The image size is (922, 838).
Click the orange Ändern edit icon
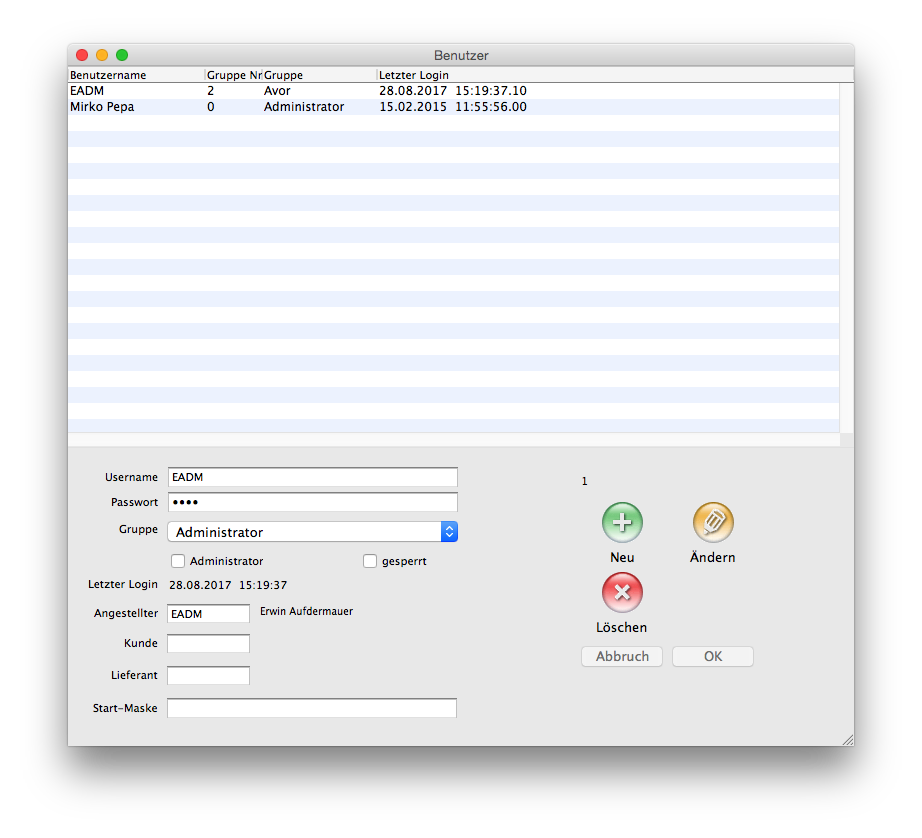[713, 522]
